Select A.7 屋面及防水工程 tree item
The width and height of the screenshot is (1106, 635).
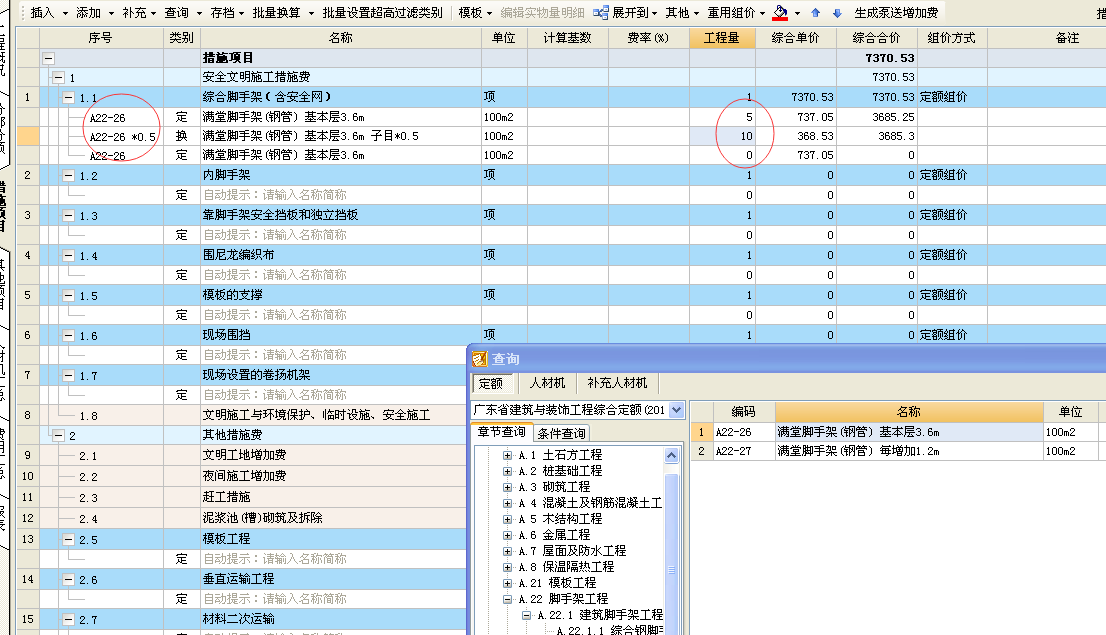click(571, 551)
